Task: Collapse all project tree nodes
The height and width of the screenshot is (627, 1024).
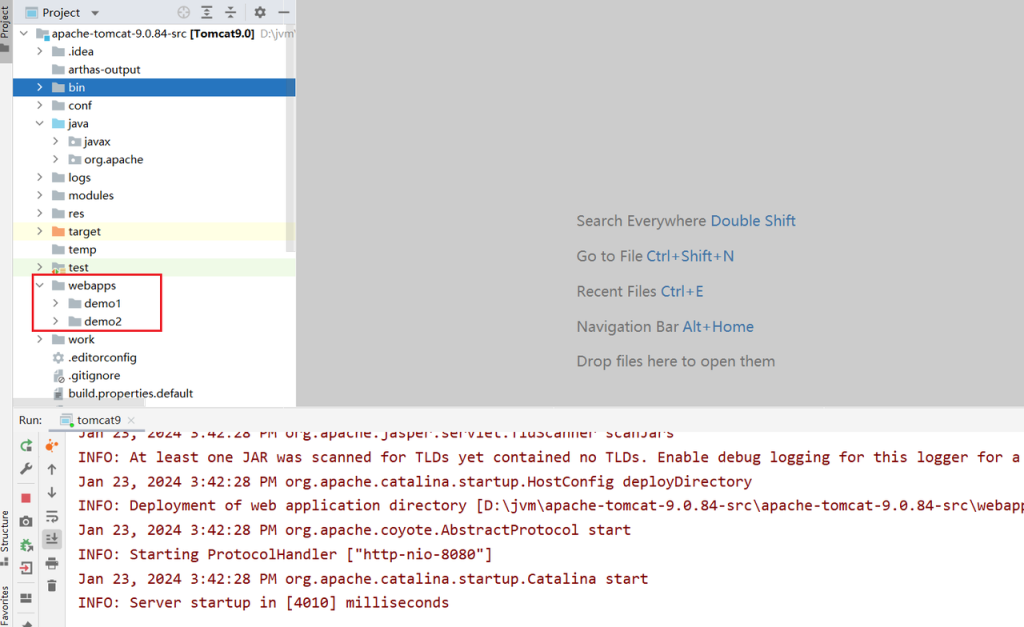Action: point(231,13)
